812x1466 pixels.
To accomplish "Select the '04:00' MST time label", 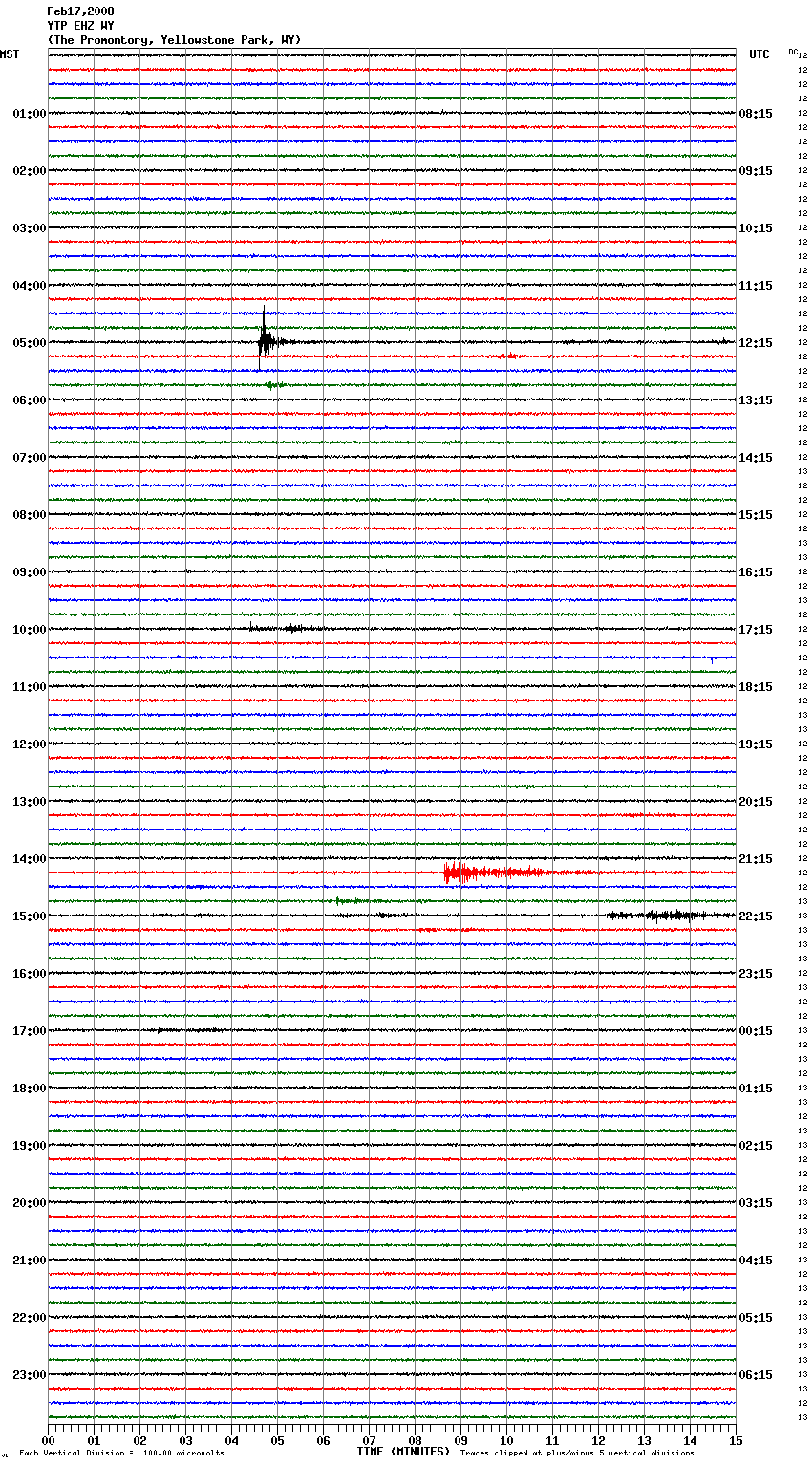I will pos(30,286).
